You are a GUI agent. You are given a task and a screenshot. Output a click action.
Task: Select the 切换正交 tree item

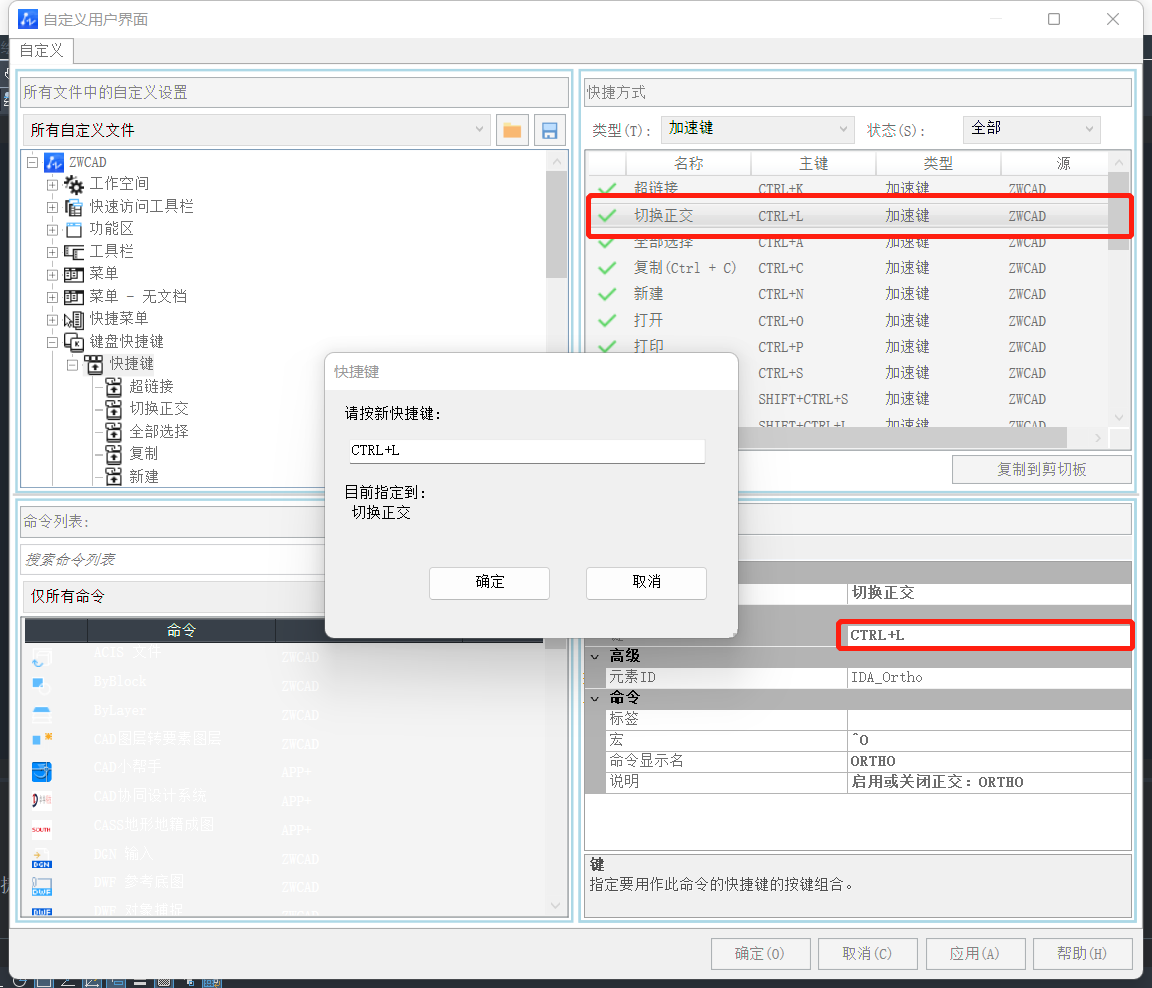[159, 409]
